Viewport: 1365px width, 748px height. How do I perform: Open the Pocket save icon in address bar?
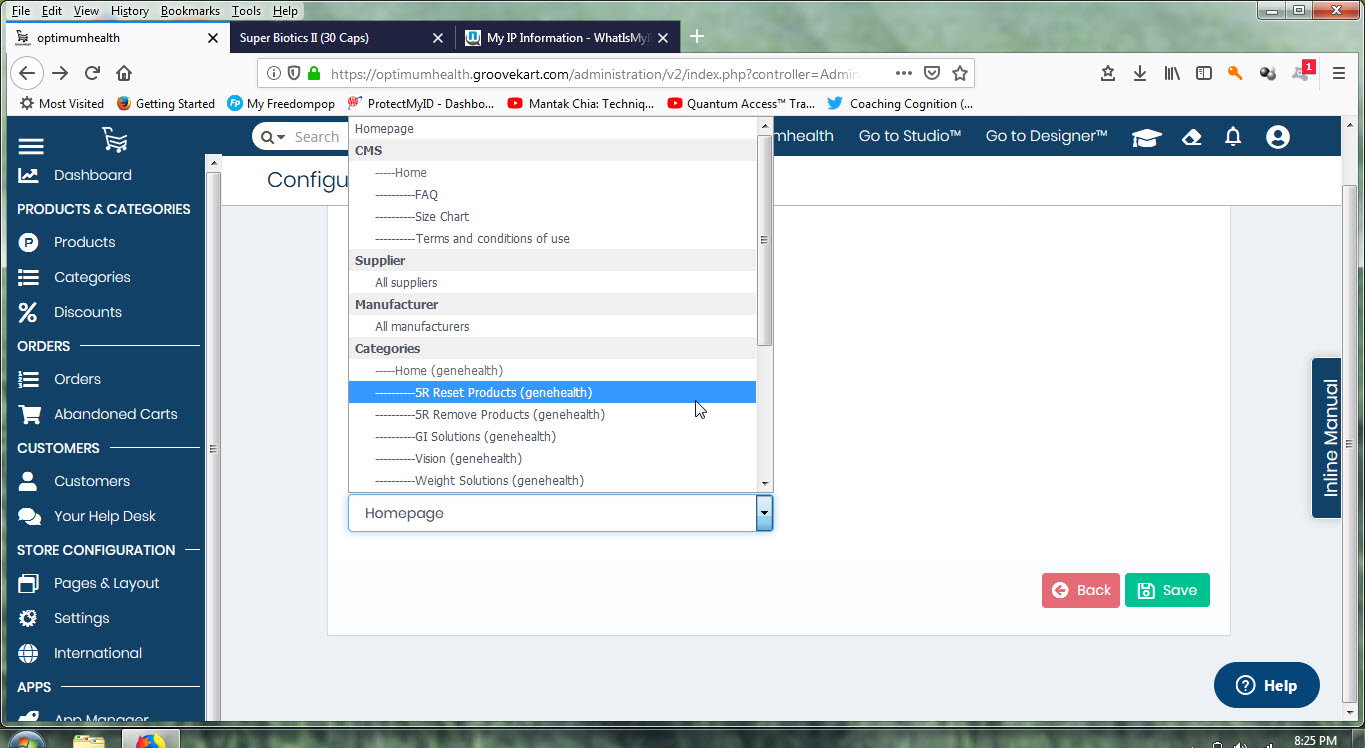tap(932, 73)
